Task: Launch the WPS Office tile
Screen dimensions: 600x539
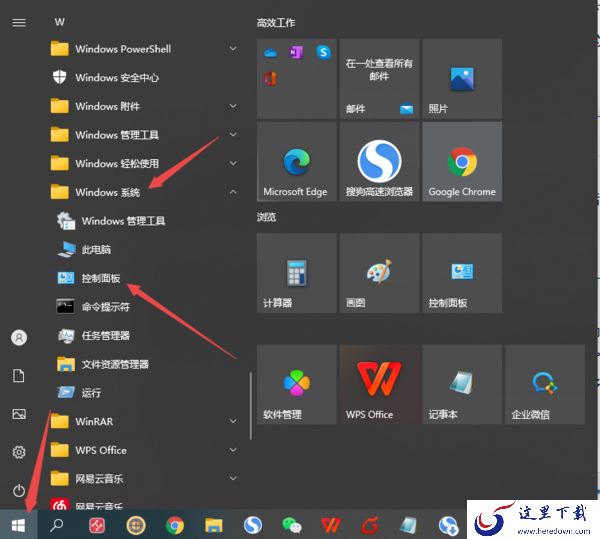Action: tap(379, 384)
